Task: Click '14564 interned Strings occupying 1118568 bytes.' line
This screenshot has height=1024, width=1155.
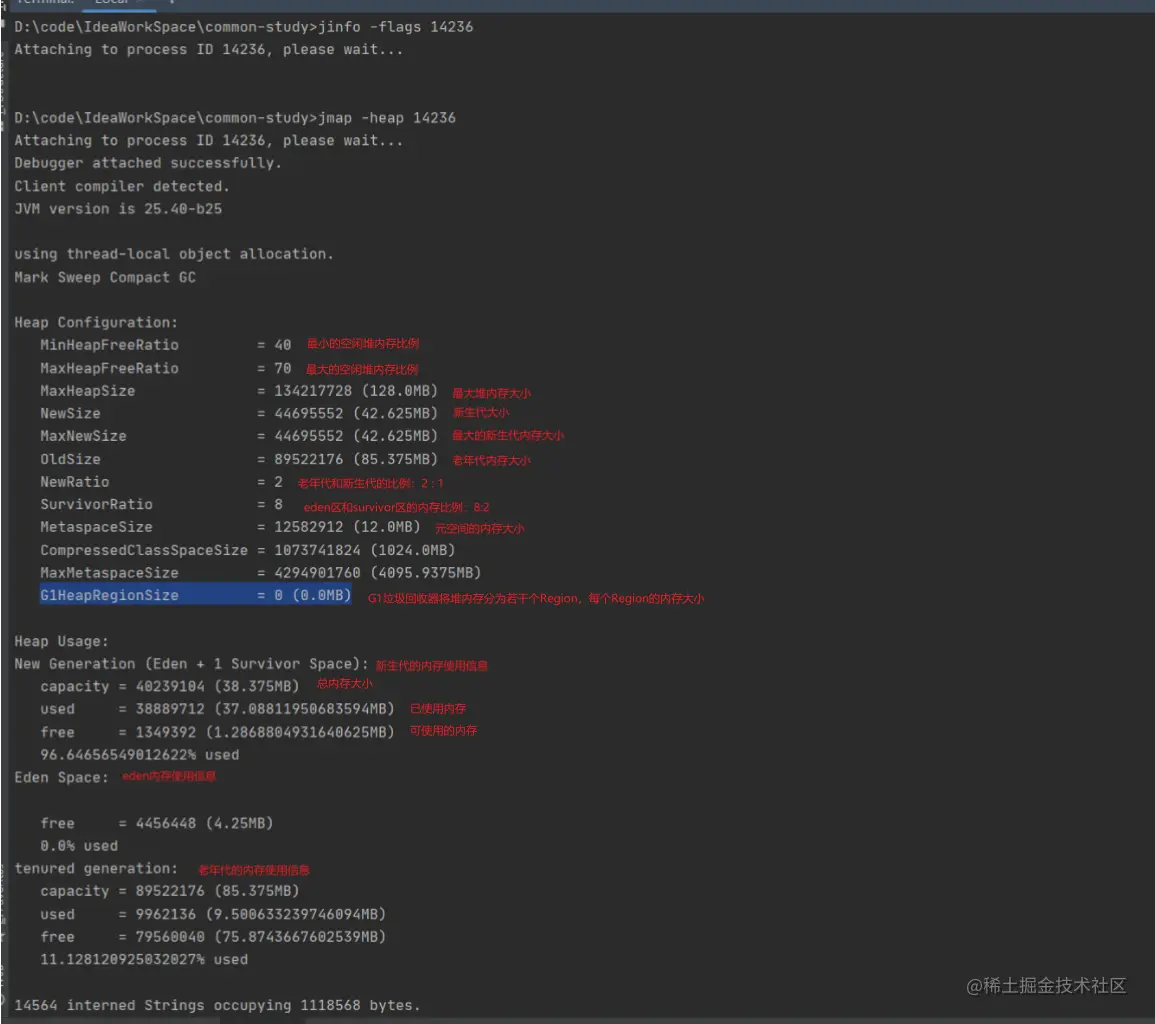Action: click(x=217, y=1006)
